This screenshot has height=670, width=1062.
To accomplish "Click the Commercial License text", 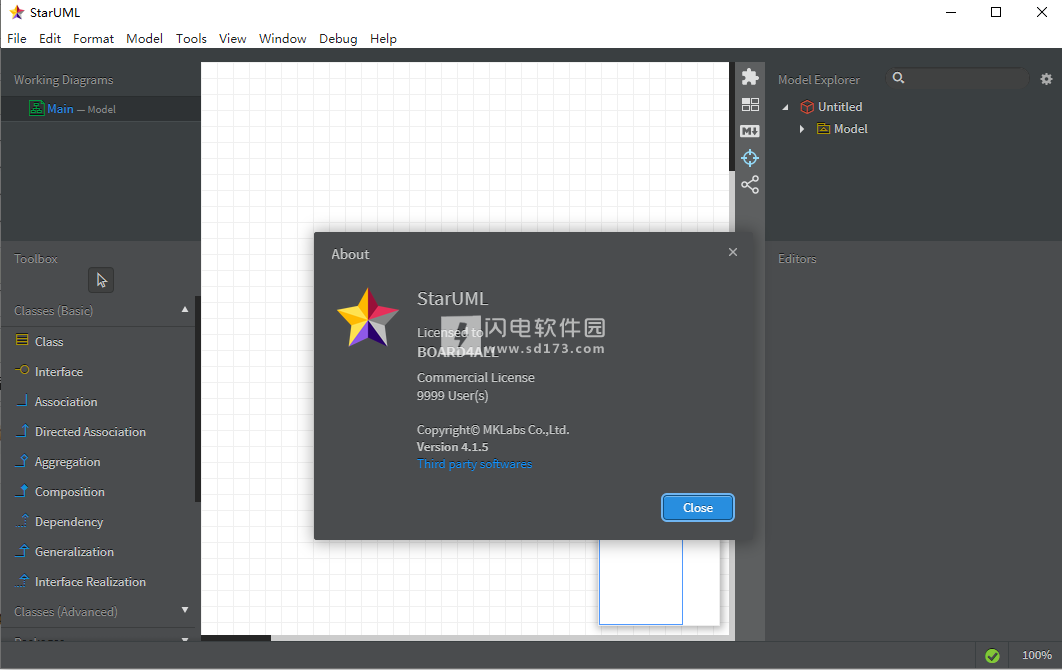I will (x=475, y=377).
